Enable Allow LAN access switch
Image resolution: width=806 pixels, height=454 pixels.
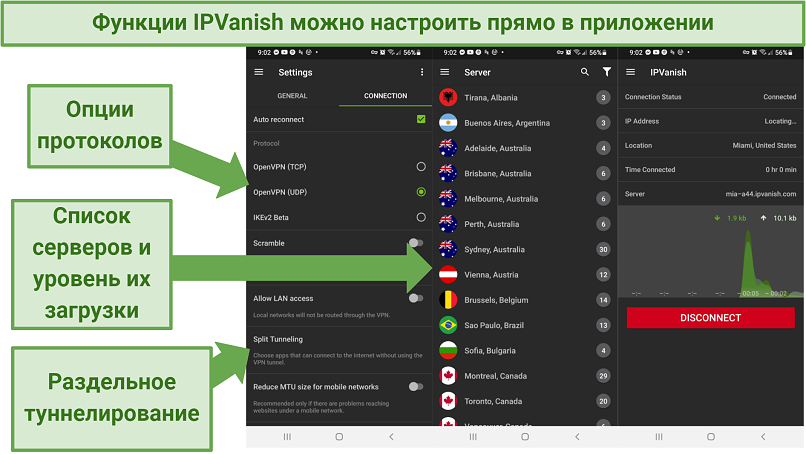(x=416, y=298)
